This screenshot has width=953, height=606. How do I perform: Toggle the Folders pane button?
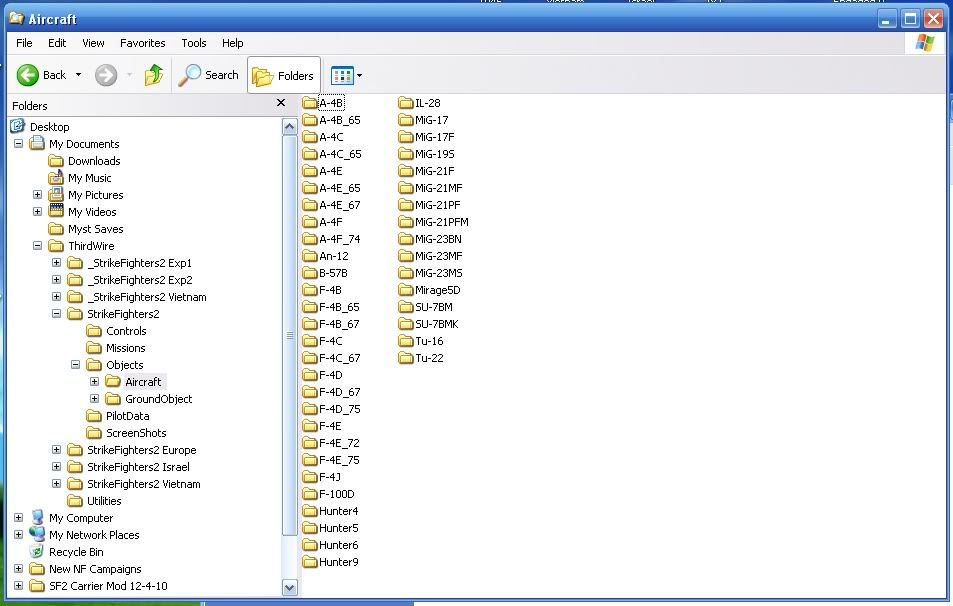pos(284,75)
